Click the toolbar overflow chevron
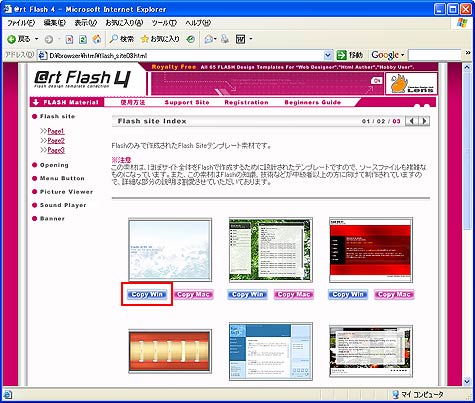Viewport: 475px width, 403px height. (x=468, y=53)
